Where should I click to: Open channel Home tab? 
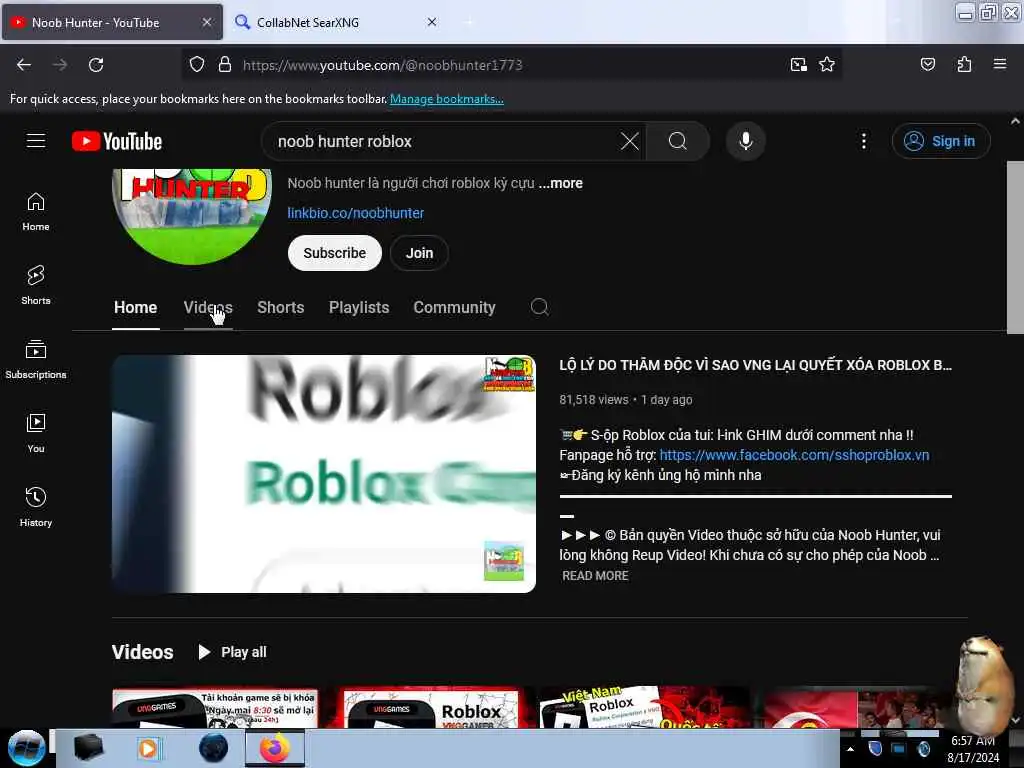(x=135, y=308)
